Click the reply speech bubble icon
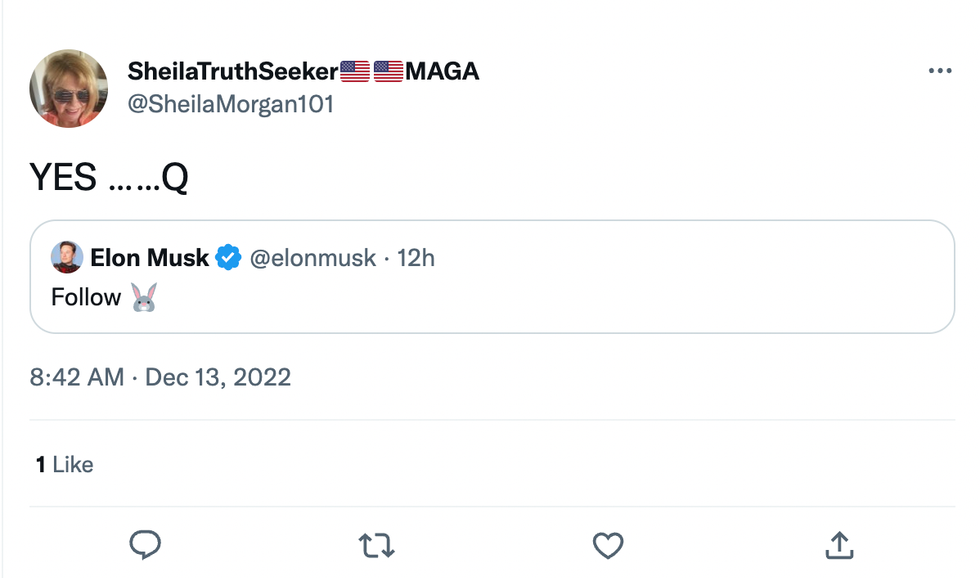The height and width of the screenshot is (578, 980). [146, 544]
